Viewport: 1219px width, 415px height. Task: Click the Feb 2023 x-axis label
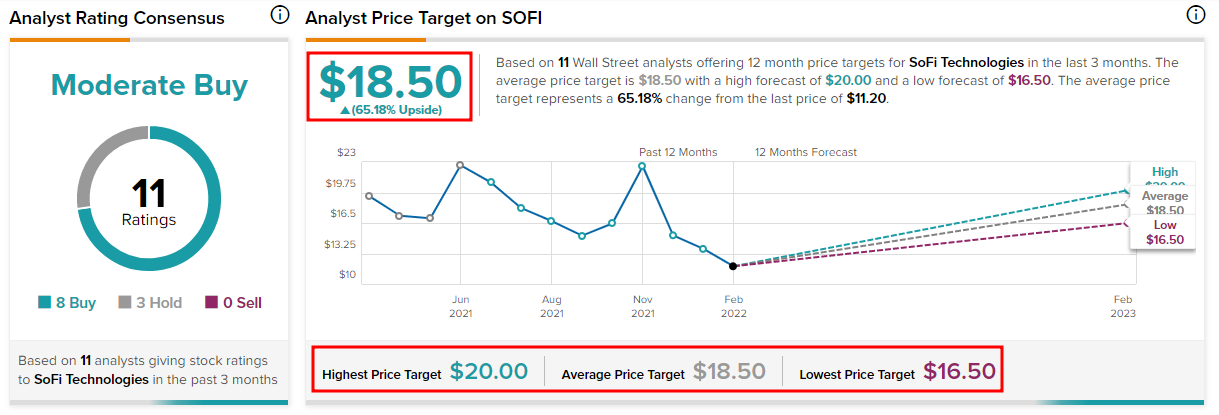click(x=1123, y=306)
